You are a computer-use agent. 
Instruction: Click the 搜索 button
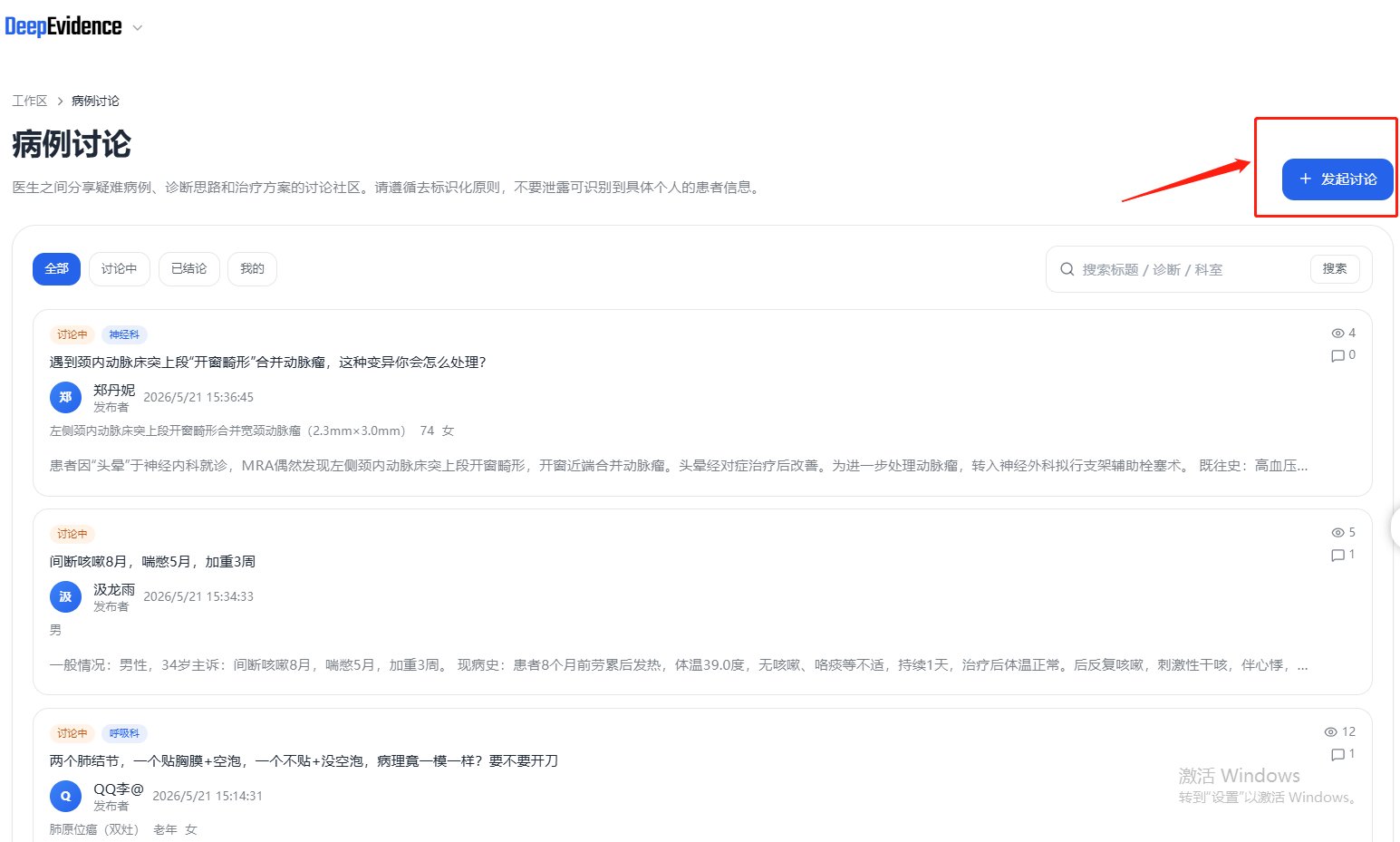click(x=1335, y=269)
